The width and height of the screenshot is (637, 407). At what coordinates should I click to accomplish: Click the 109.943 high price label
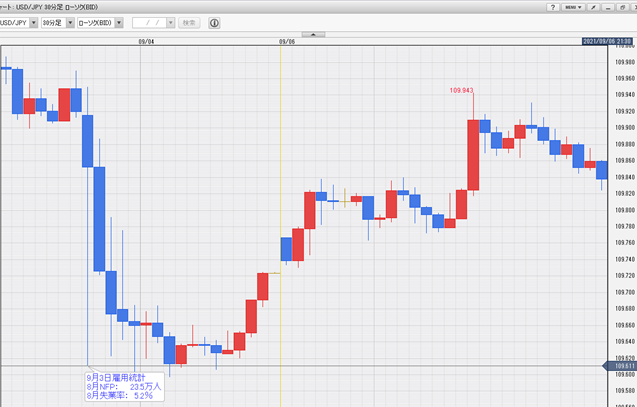point(461,90)
